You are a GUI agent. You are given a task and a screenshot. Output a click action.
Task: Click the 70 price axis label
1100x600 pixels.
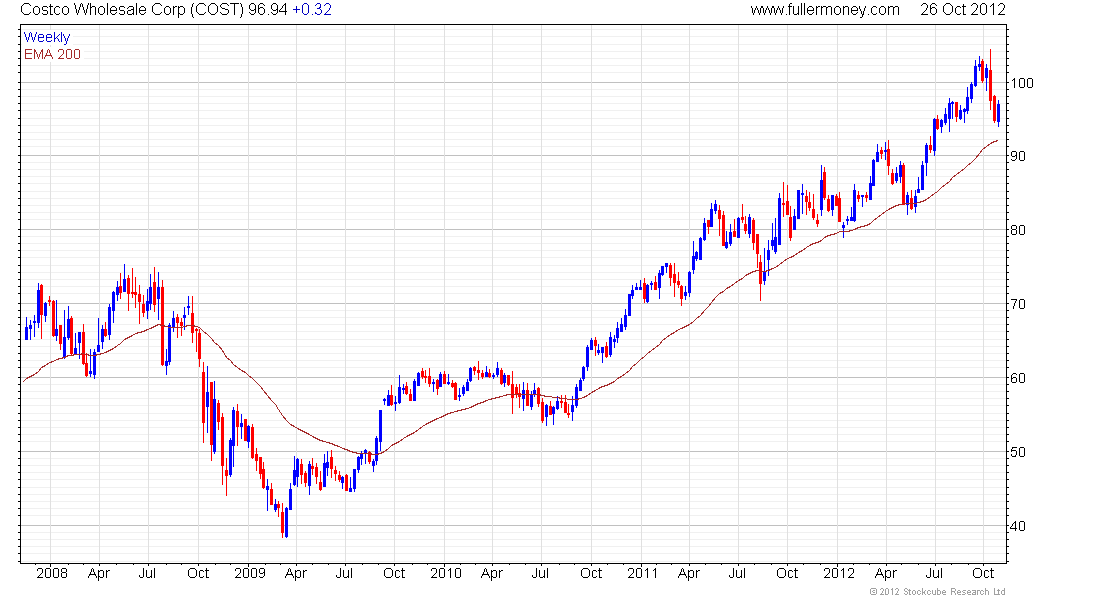click(1017, 304)
